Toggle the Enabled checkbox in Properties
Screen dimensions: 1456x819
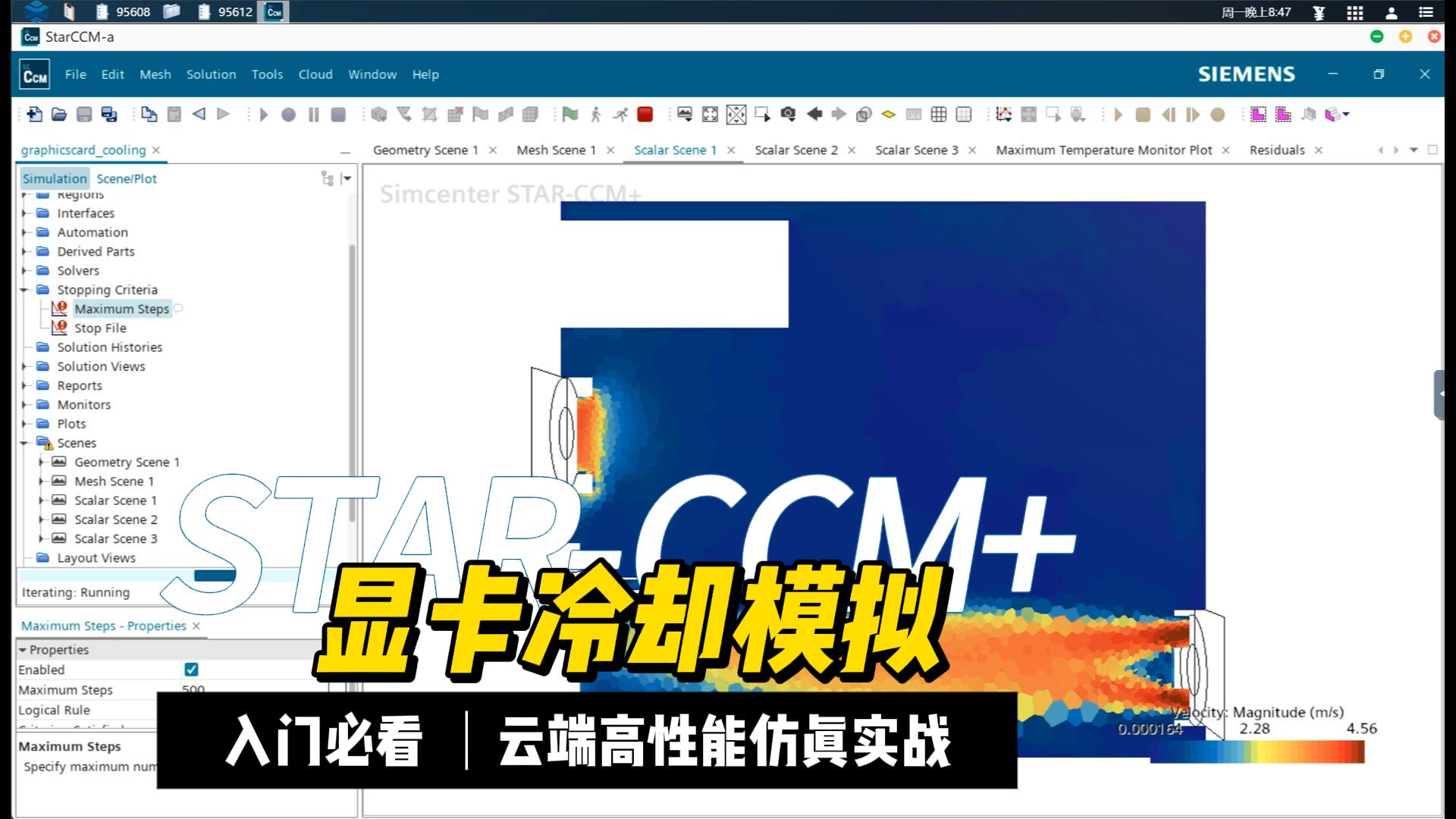pyautogui.click(x=191, y=670)
